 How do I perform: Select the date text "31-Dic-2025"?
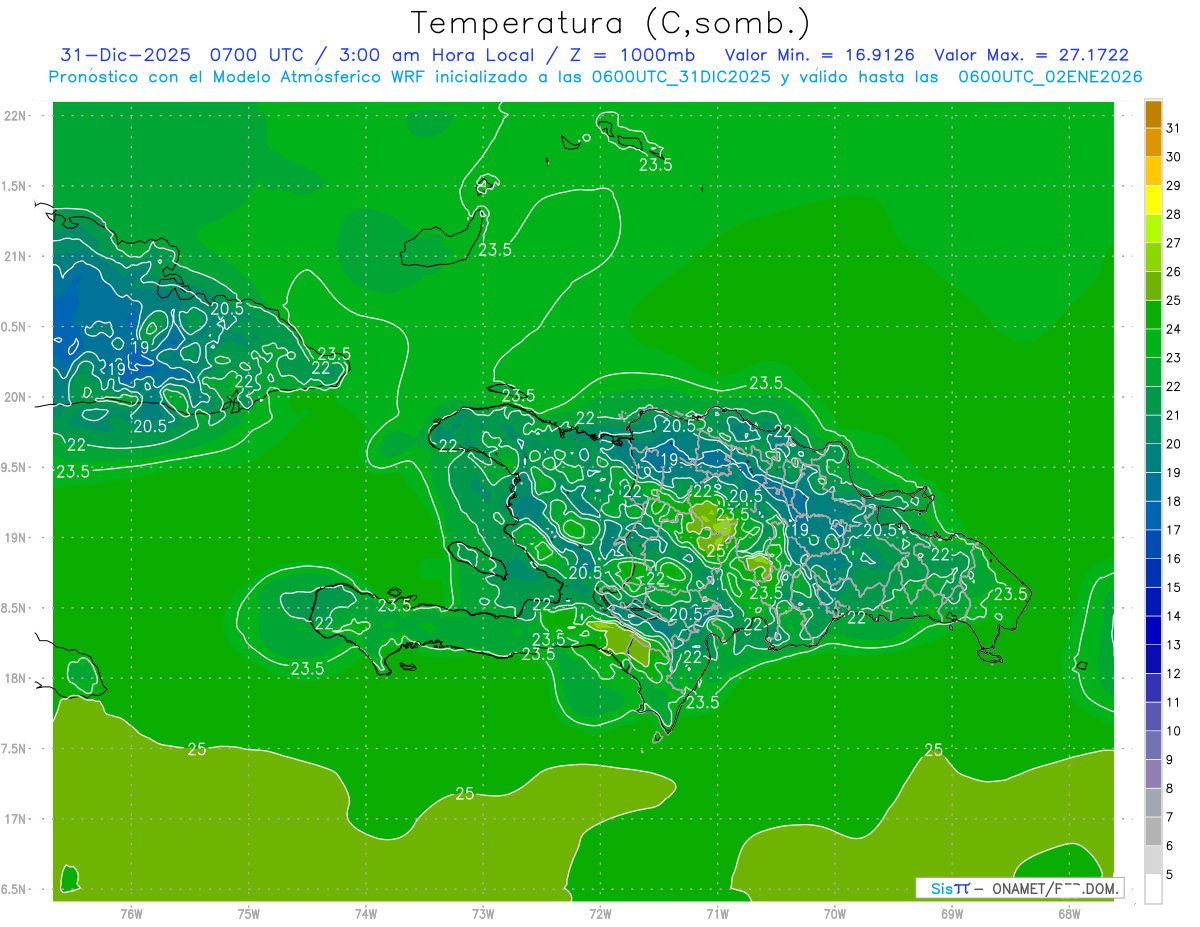[125, 55]
